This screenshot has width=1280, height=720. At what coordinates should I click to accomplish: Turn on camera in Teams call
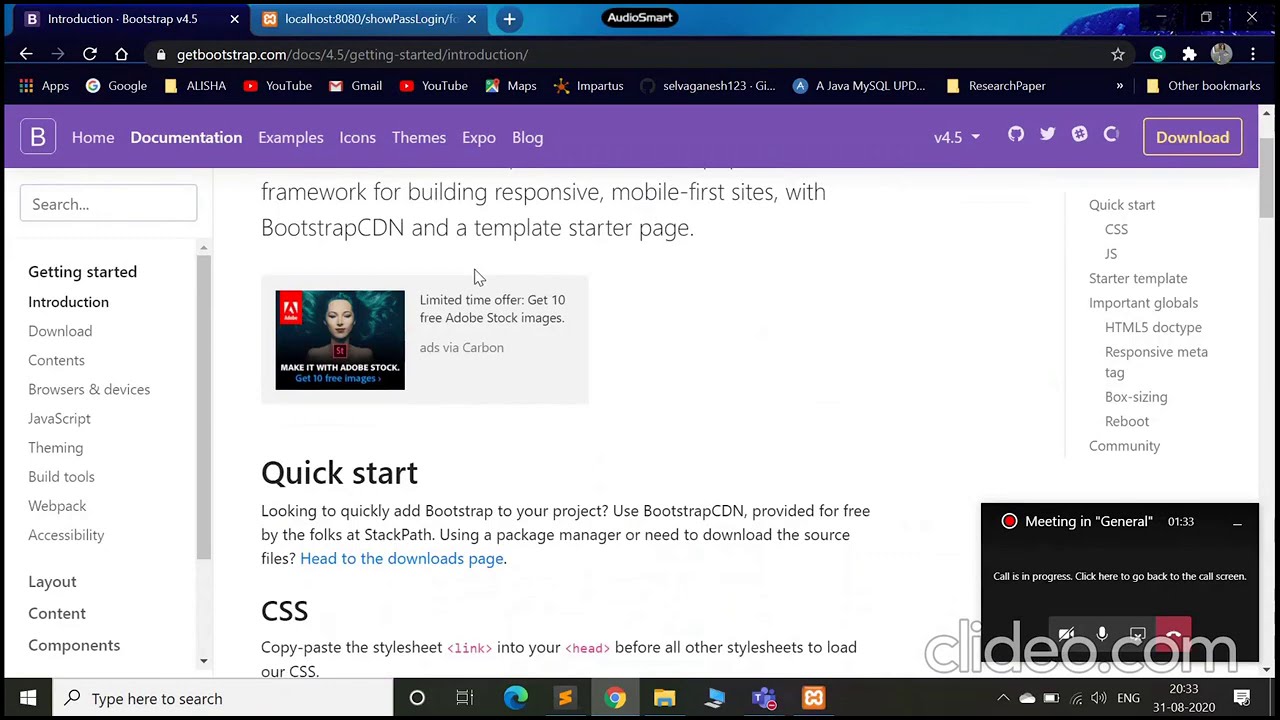[x=1067, y=635]
